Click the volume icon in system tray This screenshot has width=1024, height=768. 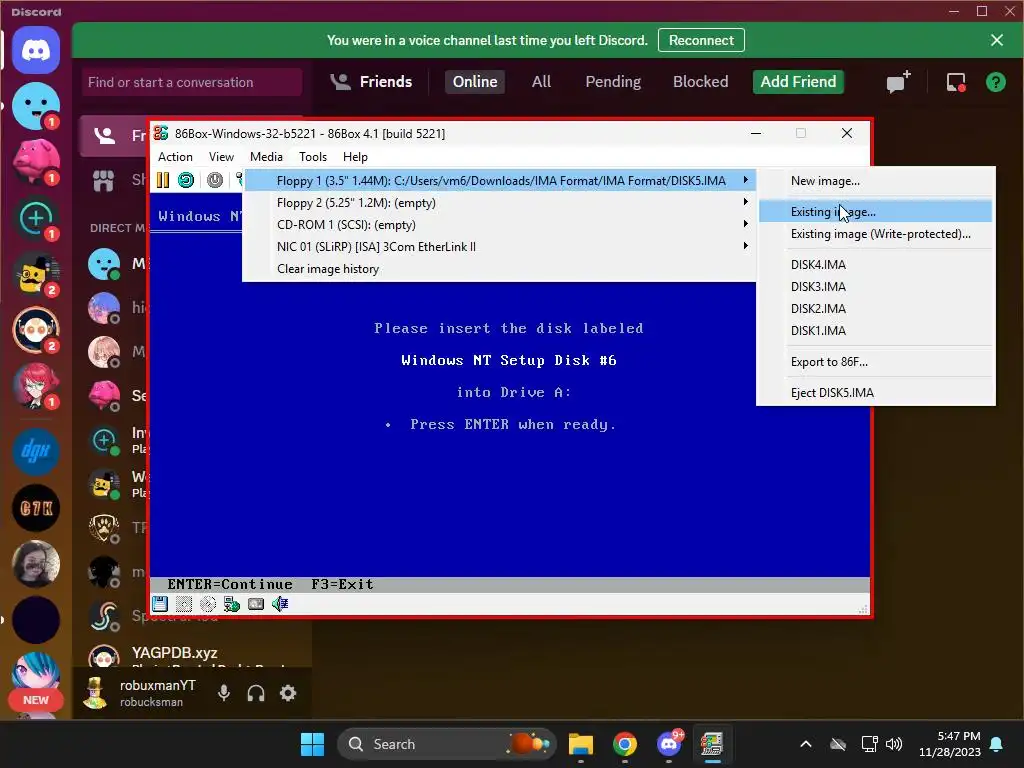[894, 744]
